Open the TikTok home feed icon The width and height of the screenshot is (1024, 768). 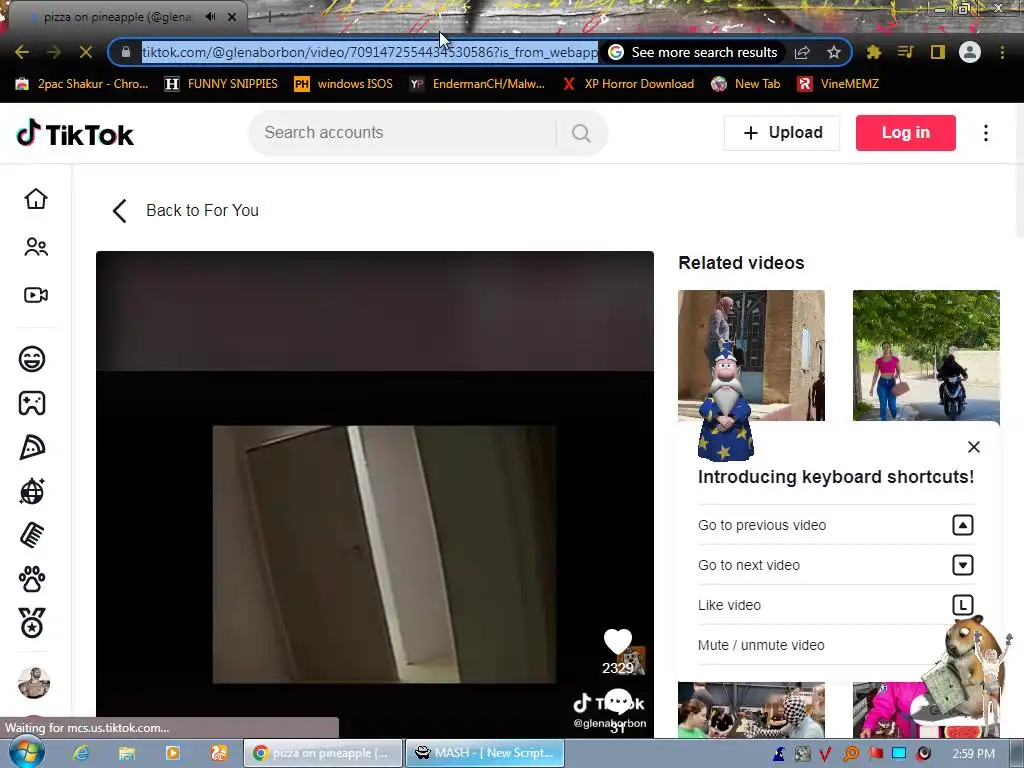point(36,199)
